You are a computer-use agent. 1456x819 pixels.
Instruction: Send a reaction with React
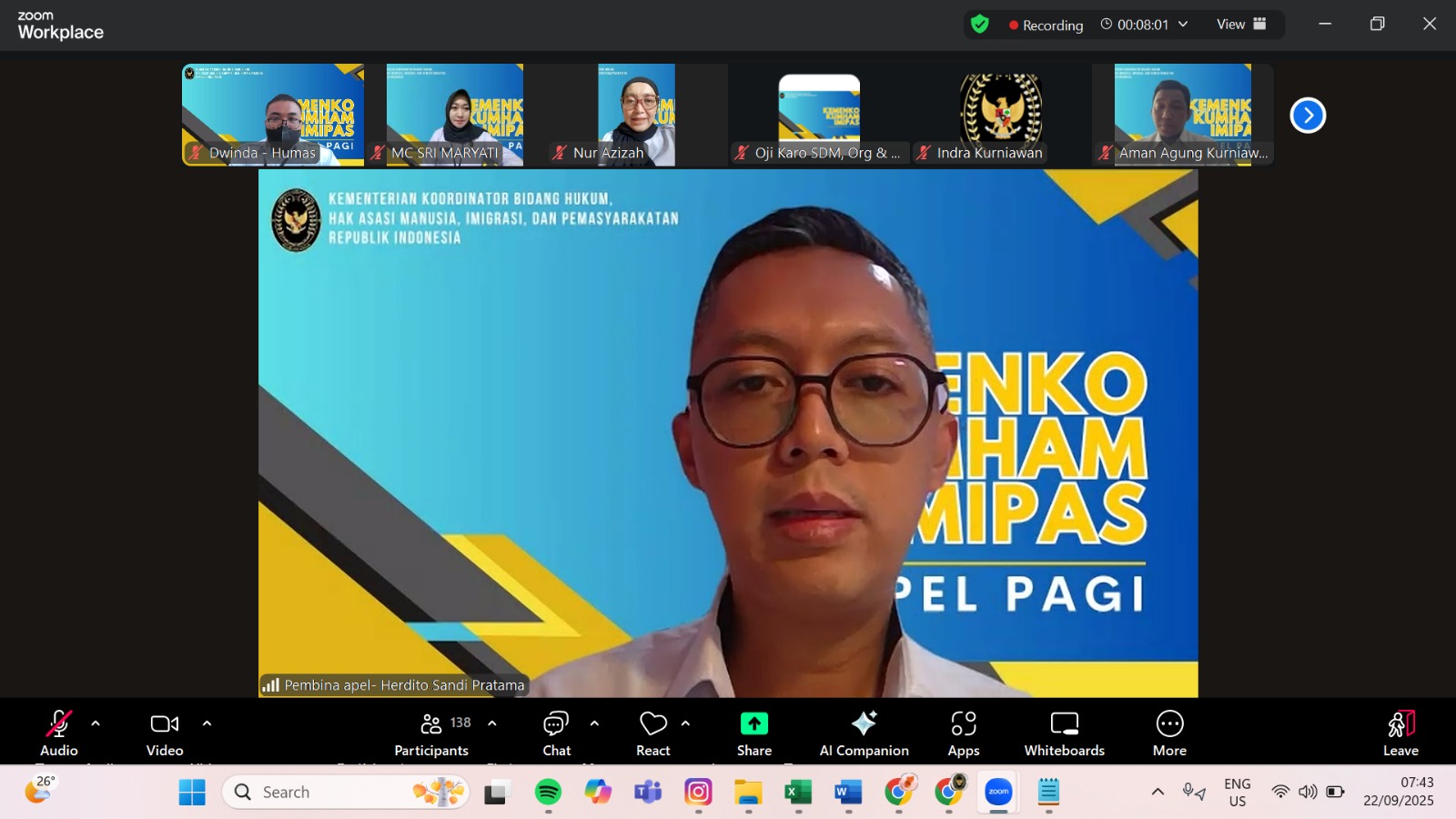(x=652, y=733)
